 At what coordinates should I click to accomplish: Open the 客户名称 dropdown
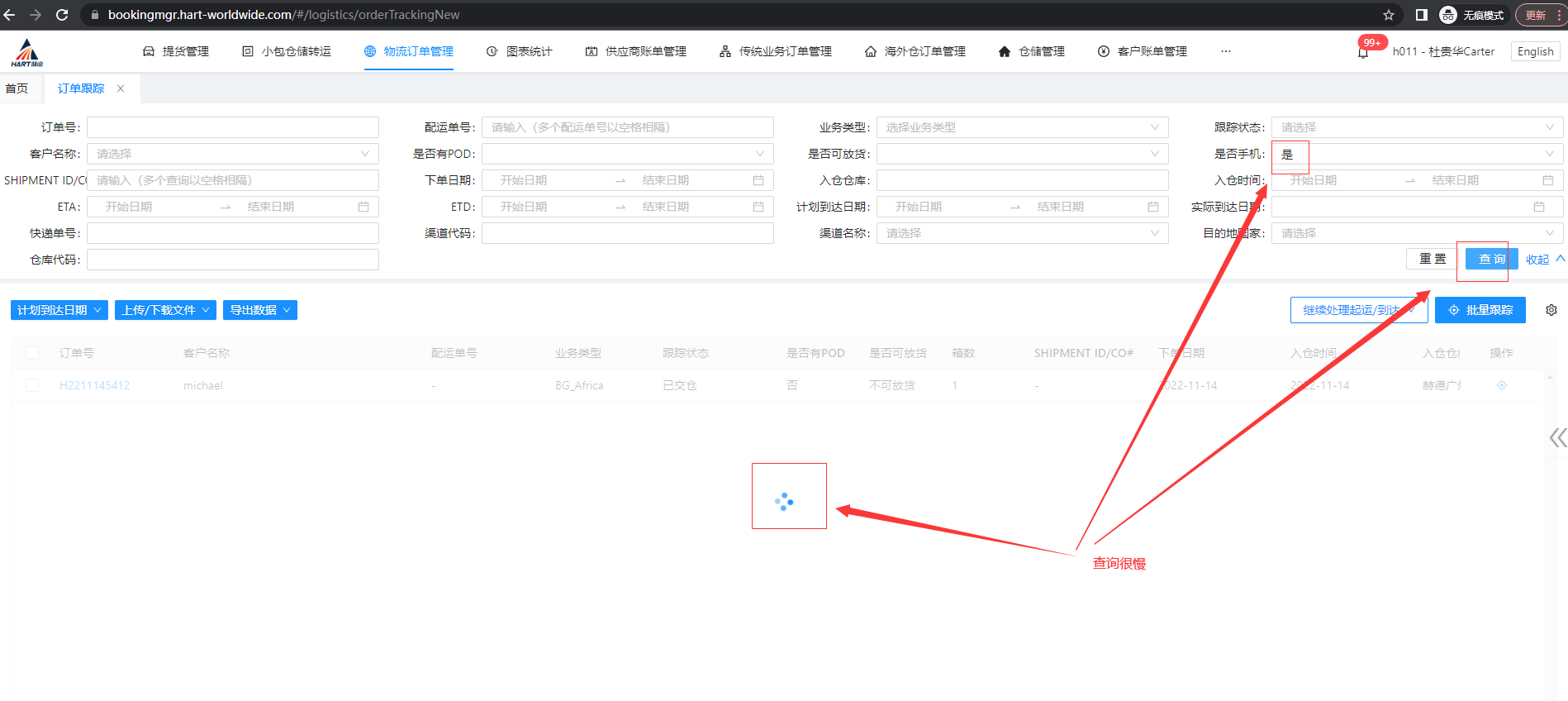click(232, 154)
